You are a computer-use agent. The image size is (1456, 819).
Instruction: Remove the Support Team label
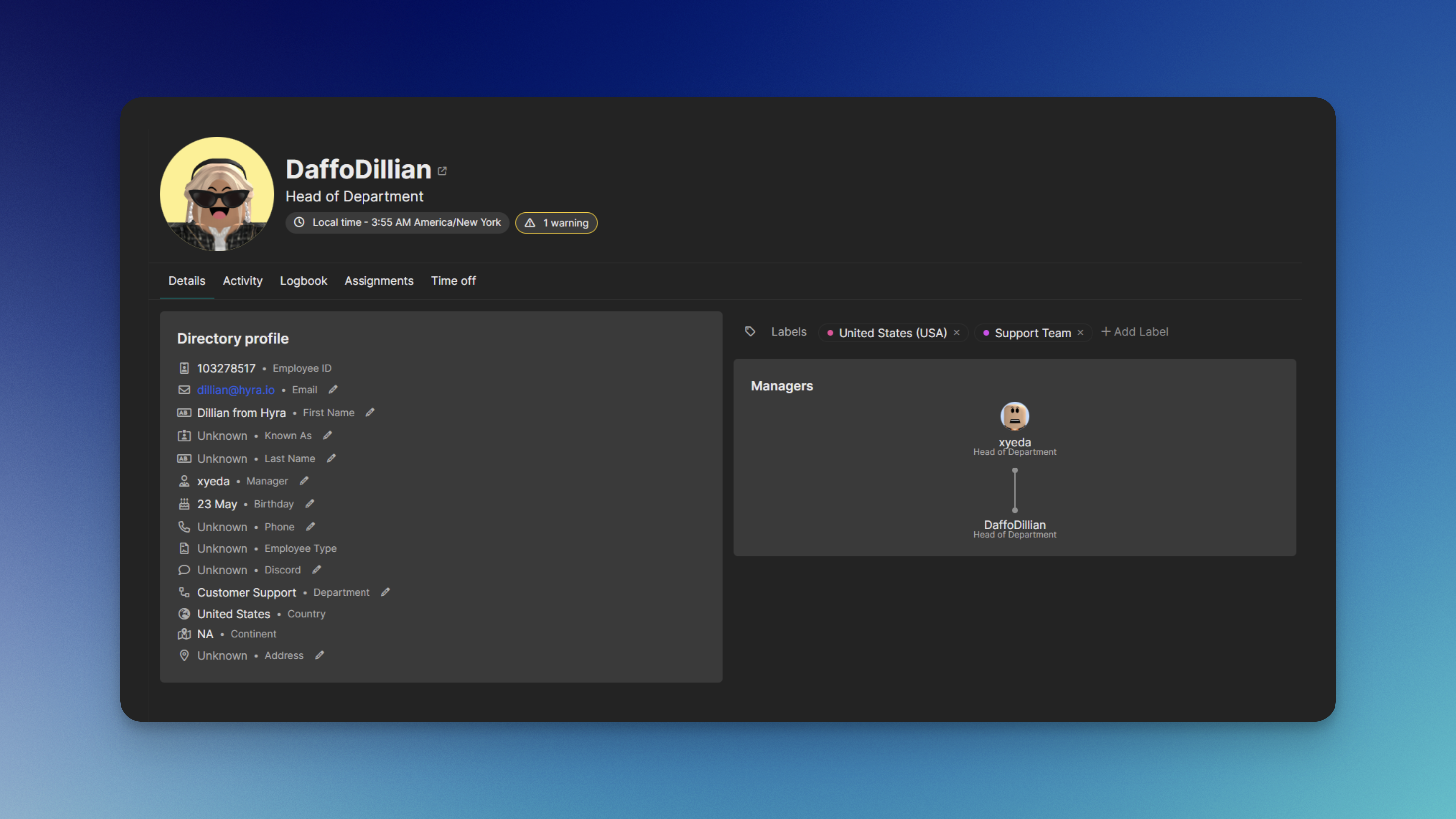[1080, 333]
